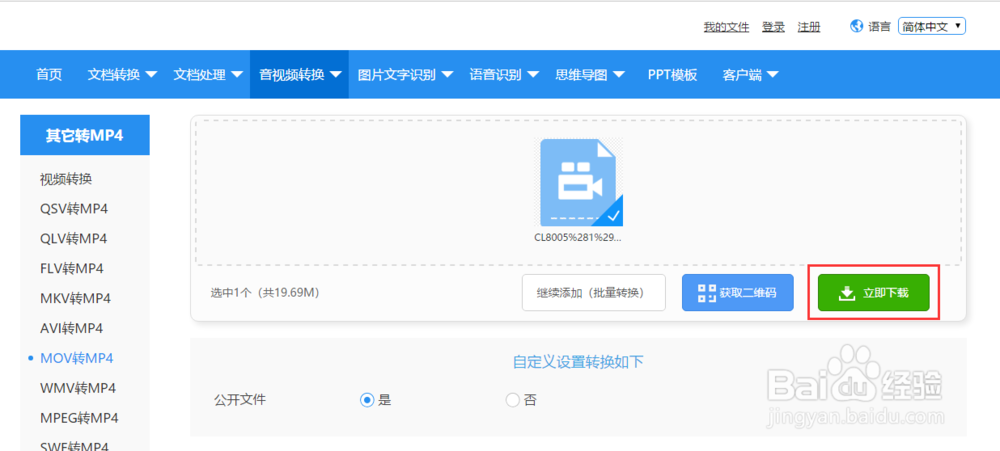Expand the 文档处理 menu
This screenshot has width=1000, height=451.
[208, 75]
